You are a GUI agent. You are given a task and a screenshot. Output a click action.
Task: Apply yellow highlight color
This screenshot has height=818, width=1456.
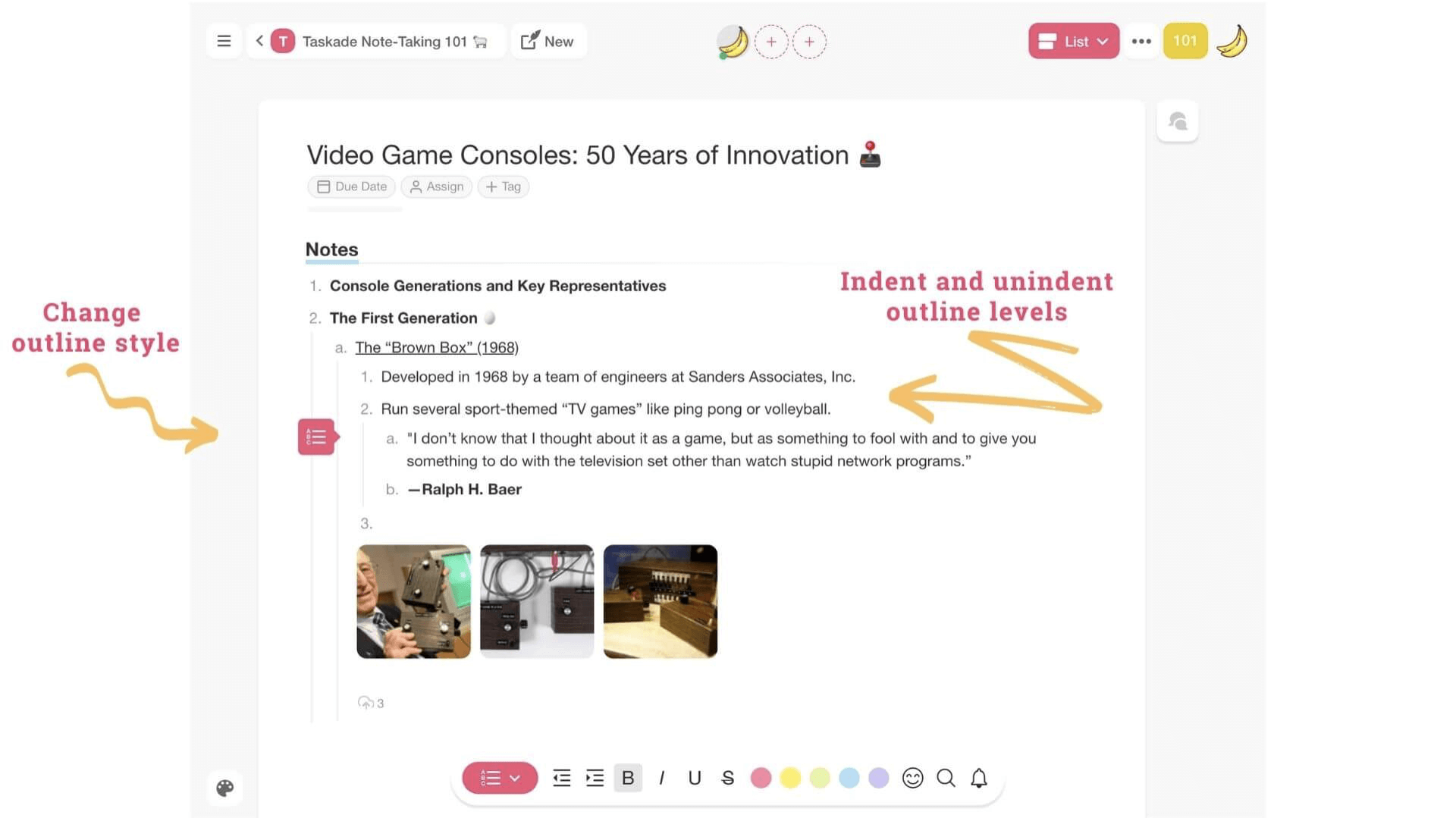(x=790, y=778)
